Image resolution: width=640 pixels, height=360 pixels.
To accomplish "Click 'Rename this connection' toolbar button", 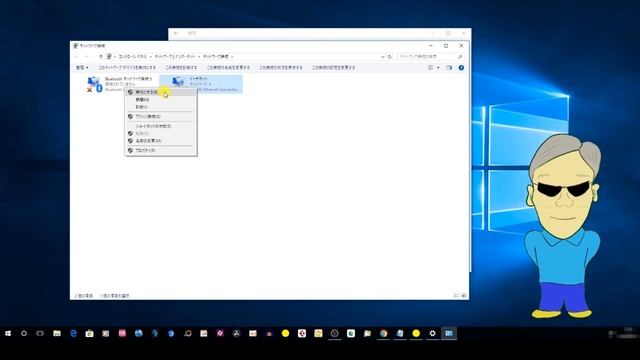I will click(228, 68).
